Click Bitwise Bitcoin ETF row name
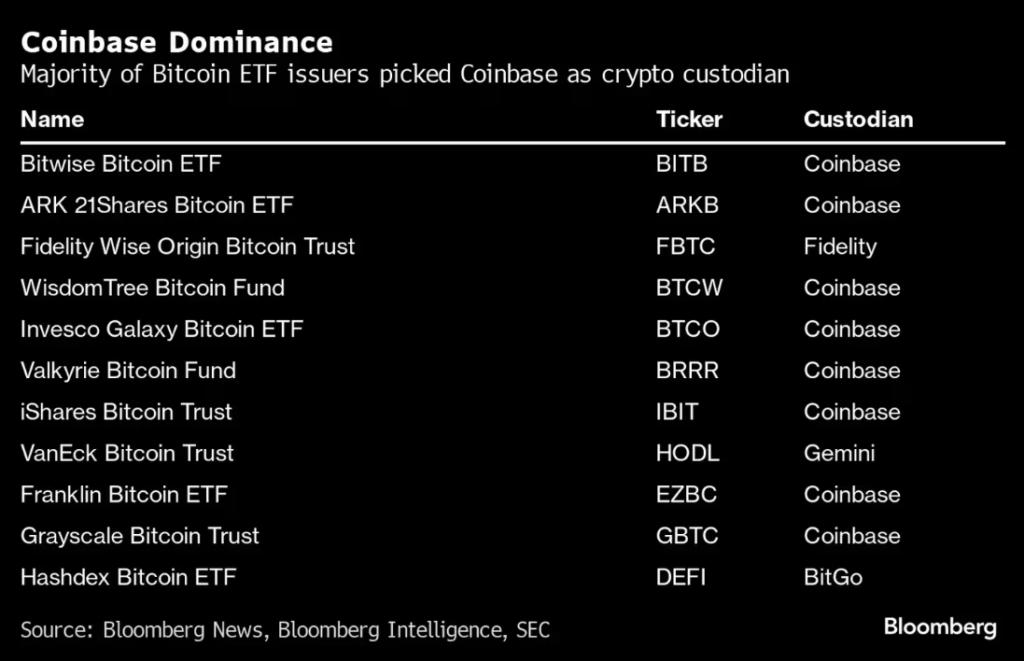1024x661 pixels. 121,164
